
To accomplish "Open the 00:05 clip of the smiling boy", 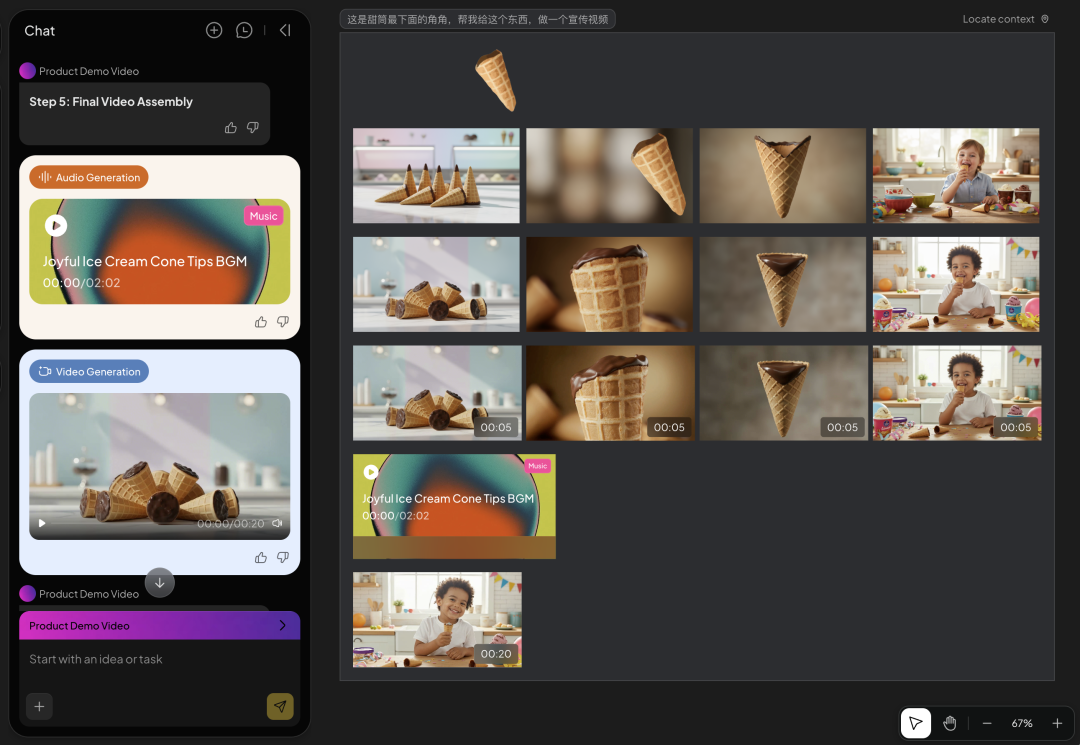I will click(x=957, y=393).
